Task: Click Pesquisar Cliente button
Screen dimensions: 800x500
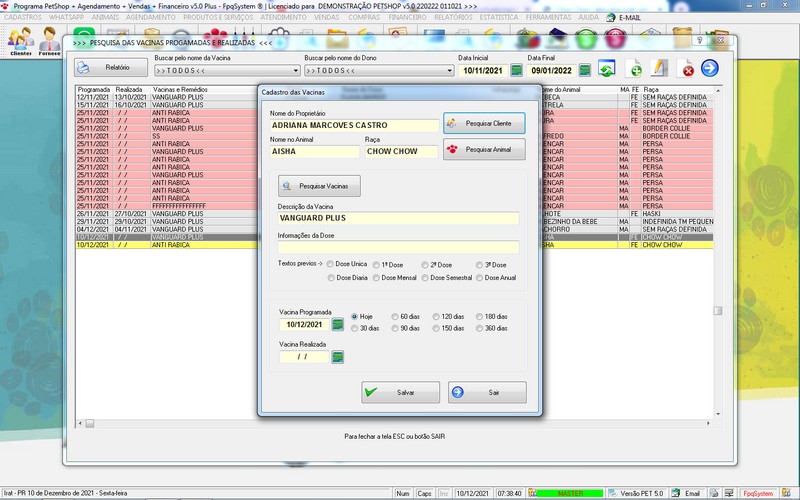Action: tap(484, 123)
